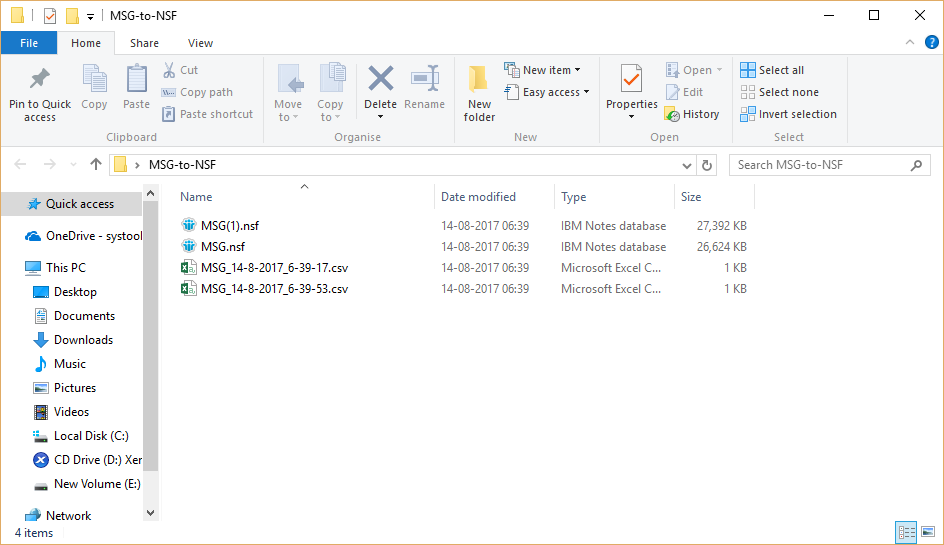Image resolution: width=944 pixels, height=545 pixels.
Task: Click the Edit ribbon button
Action: click(685, 92)
